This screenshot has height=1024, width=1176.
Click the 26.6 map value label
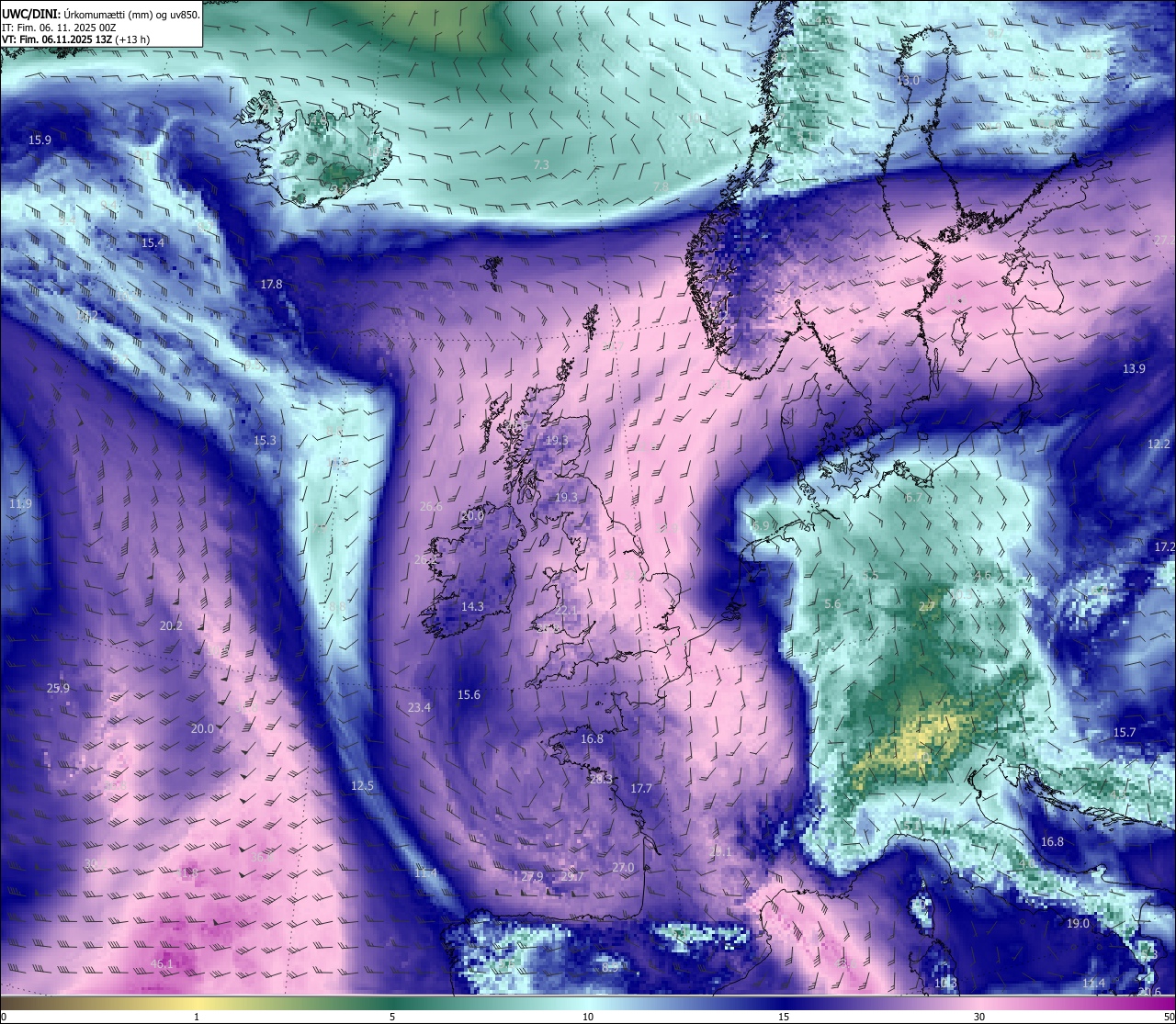(431, 507)
